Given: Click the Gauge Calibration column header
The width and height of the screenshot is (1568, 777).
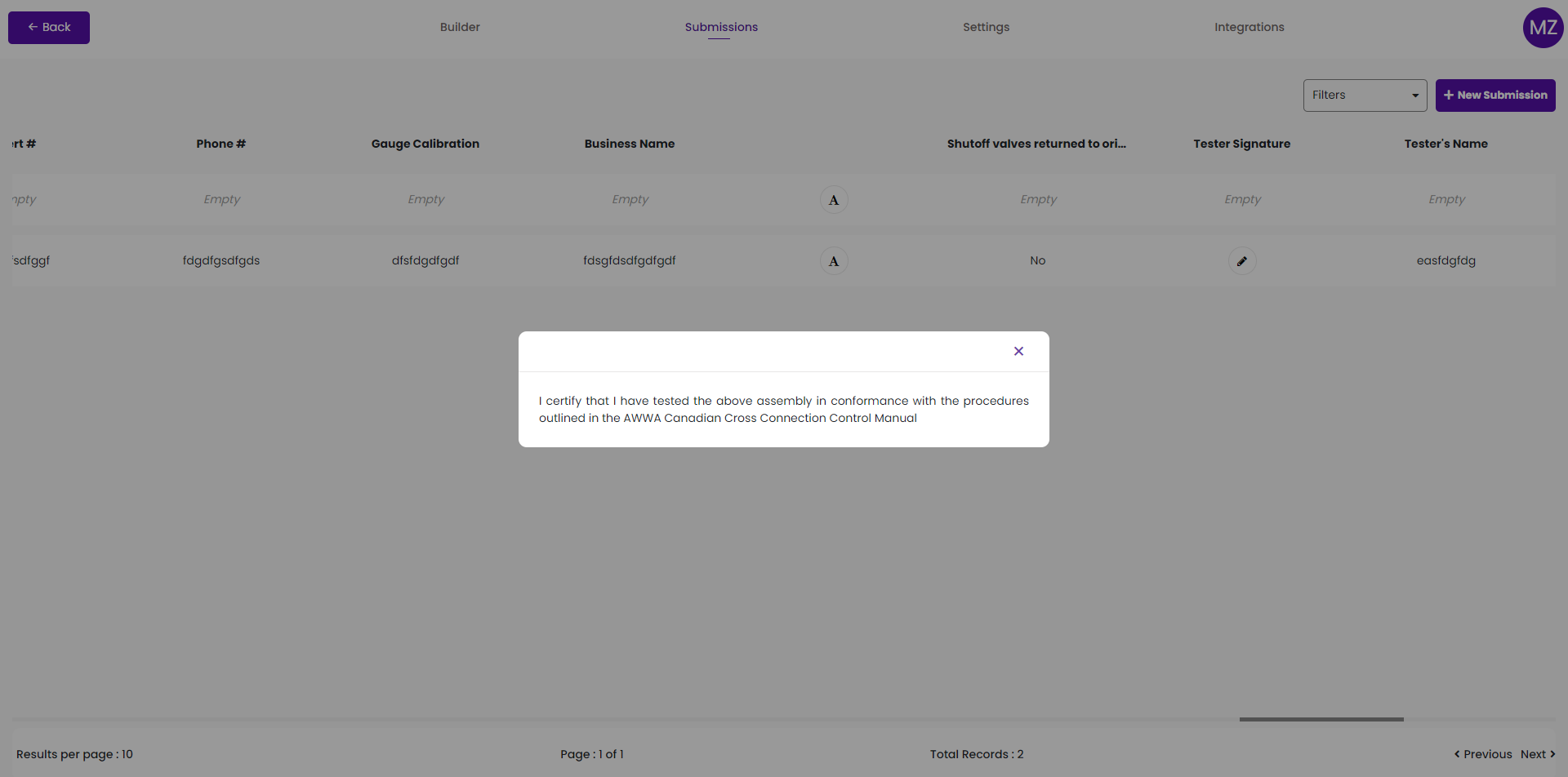Looking at the screenshot, I should click(x=425, y=144).
